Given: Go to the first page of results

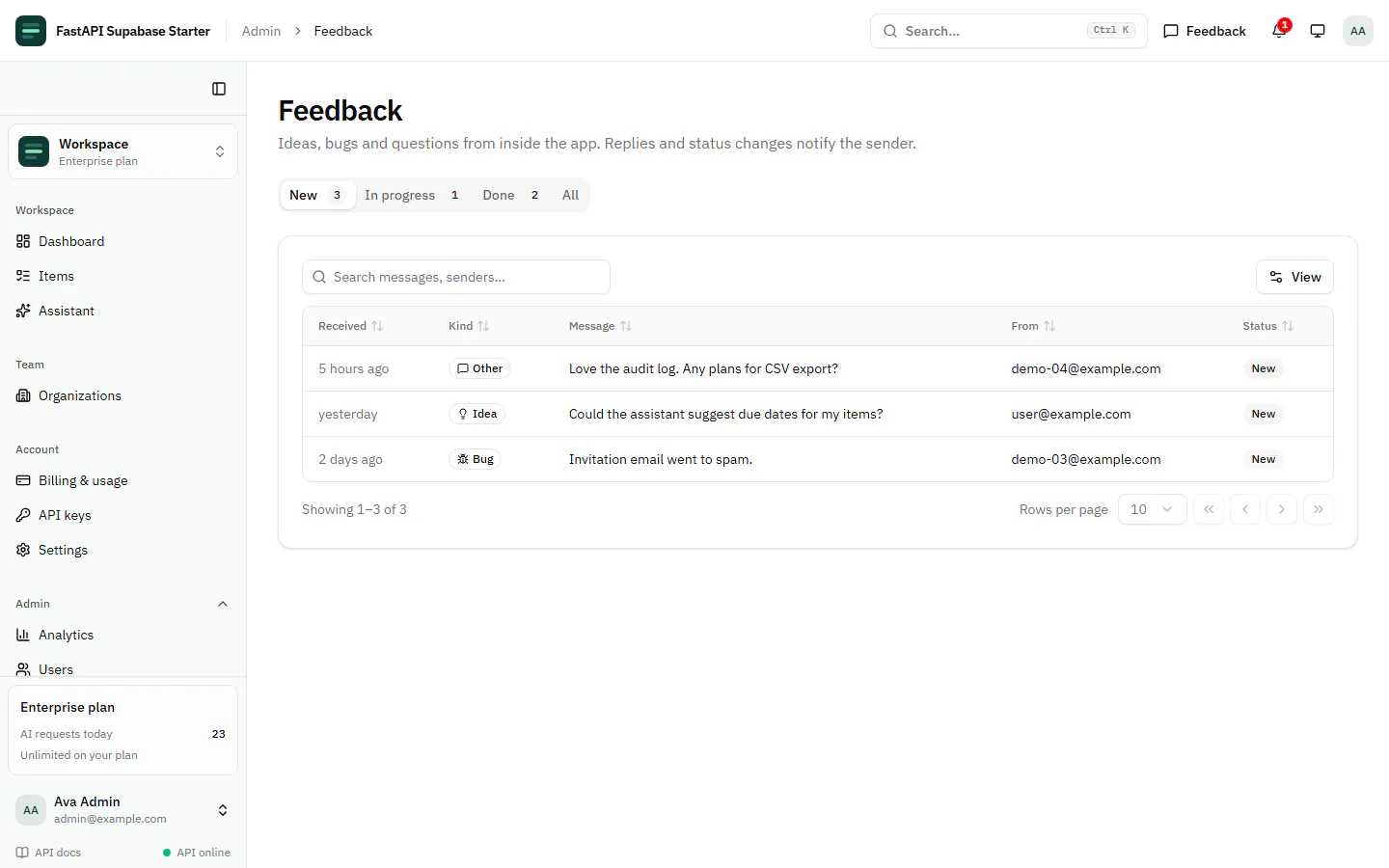Looking at the screenshot, I should tap(1209, 509).
